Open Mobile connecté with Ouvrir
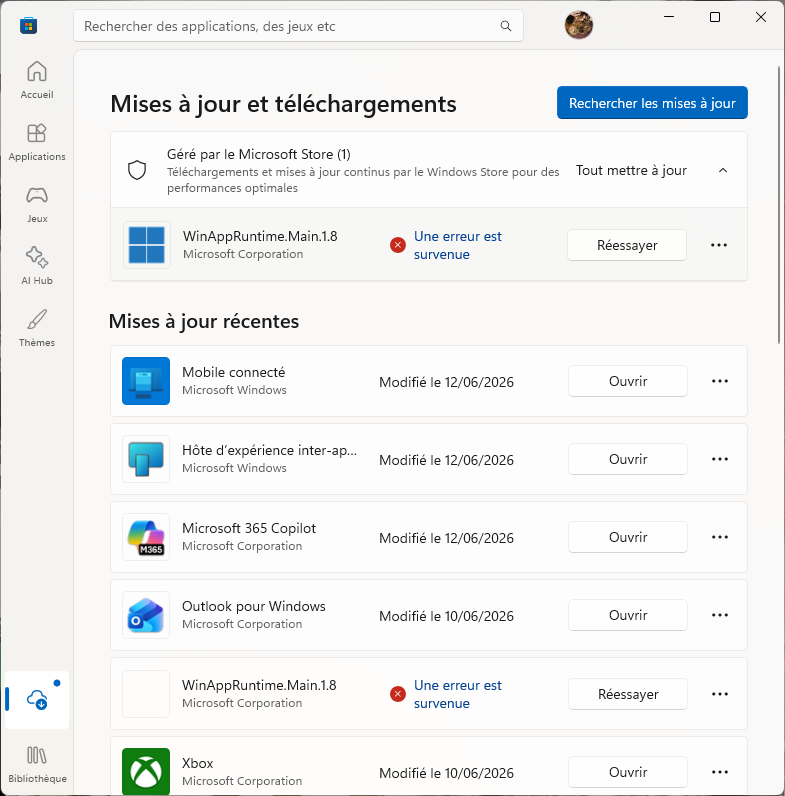Viewport: 785px width, 796px height. (628, 381)
